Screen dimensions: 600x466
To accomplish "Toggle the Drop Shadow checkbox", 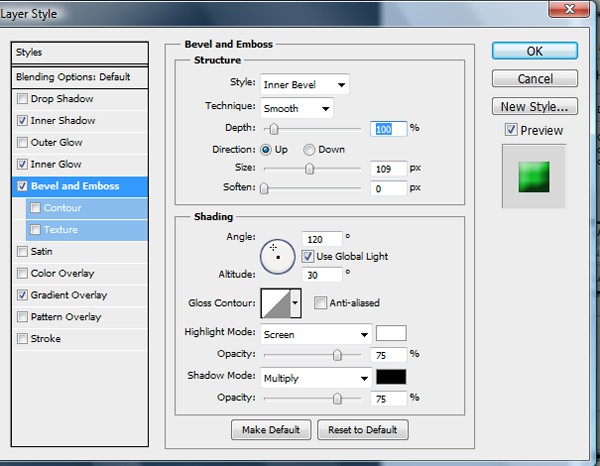I will click(22, 99).
